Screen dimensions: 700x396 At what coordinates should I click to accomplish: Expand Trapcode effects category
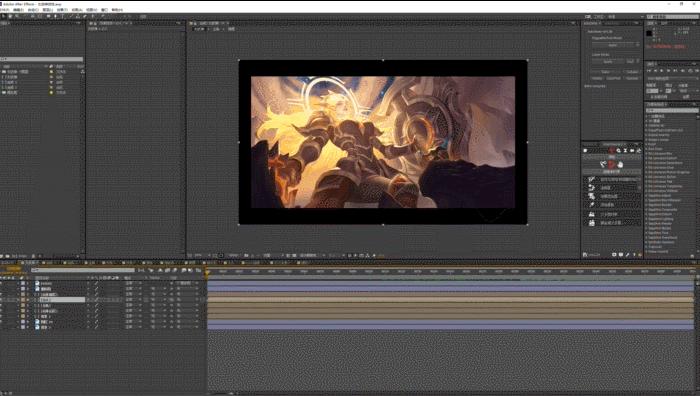tap(646, 246)
